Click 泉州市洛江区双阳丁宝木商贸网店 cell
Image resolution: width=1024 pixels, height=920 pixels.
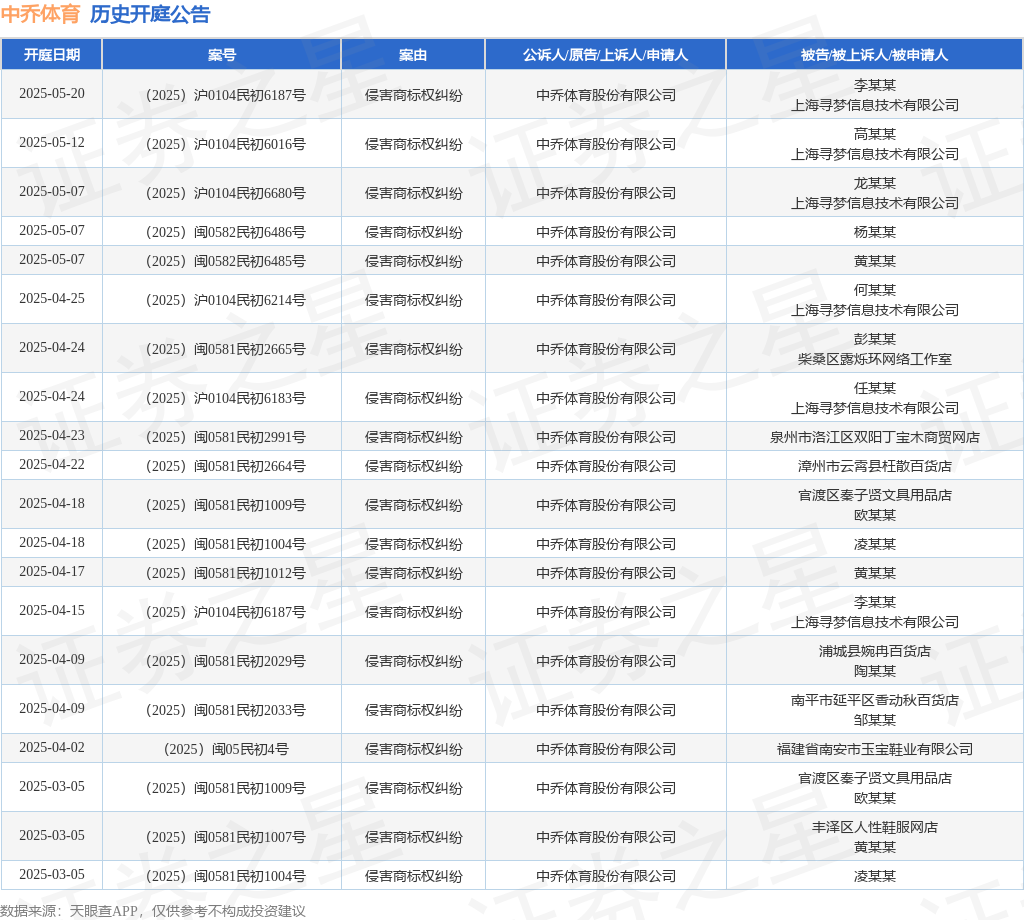874,437
